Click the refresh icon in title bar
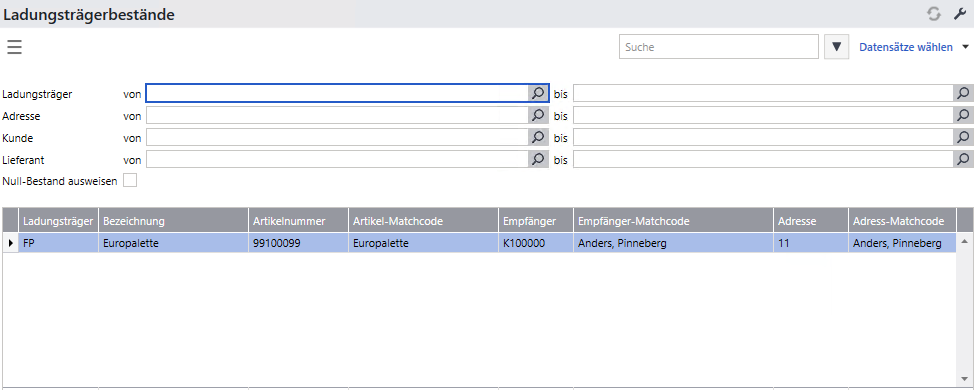This screenshot has height=390, width=974. [934, 14]
